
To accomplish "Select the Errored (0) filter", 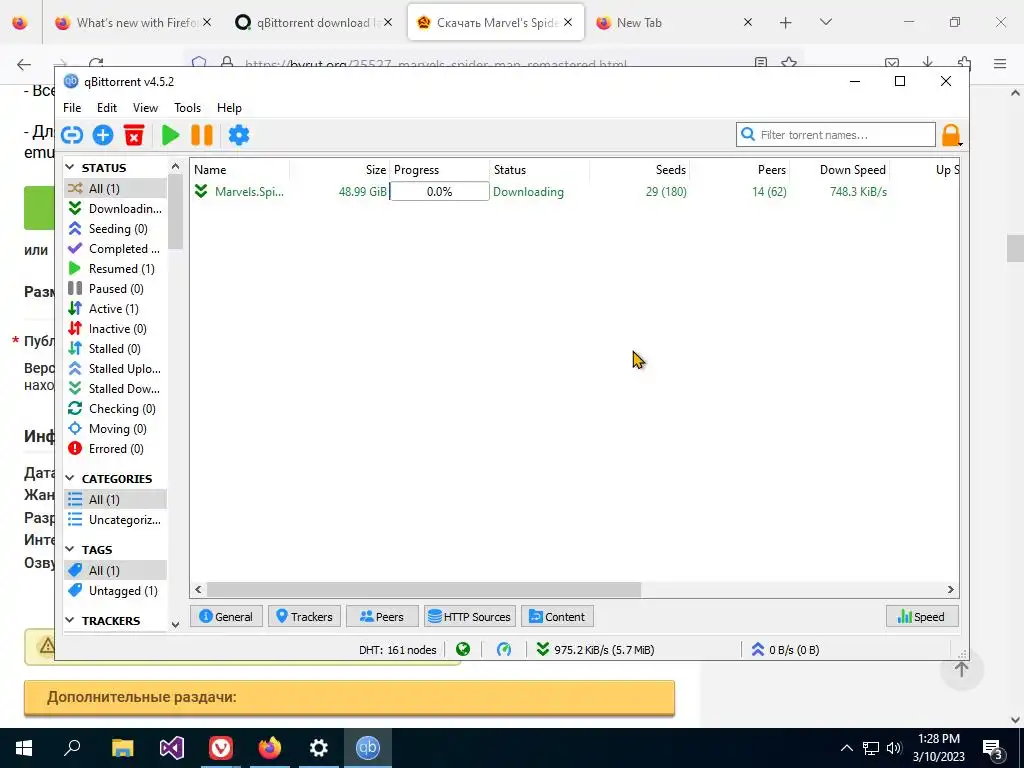I will [x=116, y=449].
